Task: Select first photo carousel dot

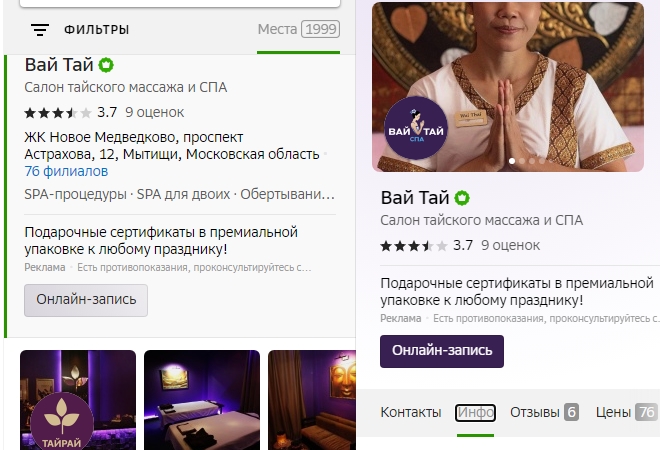Action: [x=512, y=161]
